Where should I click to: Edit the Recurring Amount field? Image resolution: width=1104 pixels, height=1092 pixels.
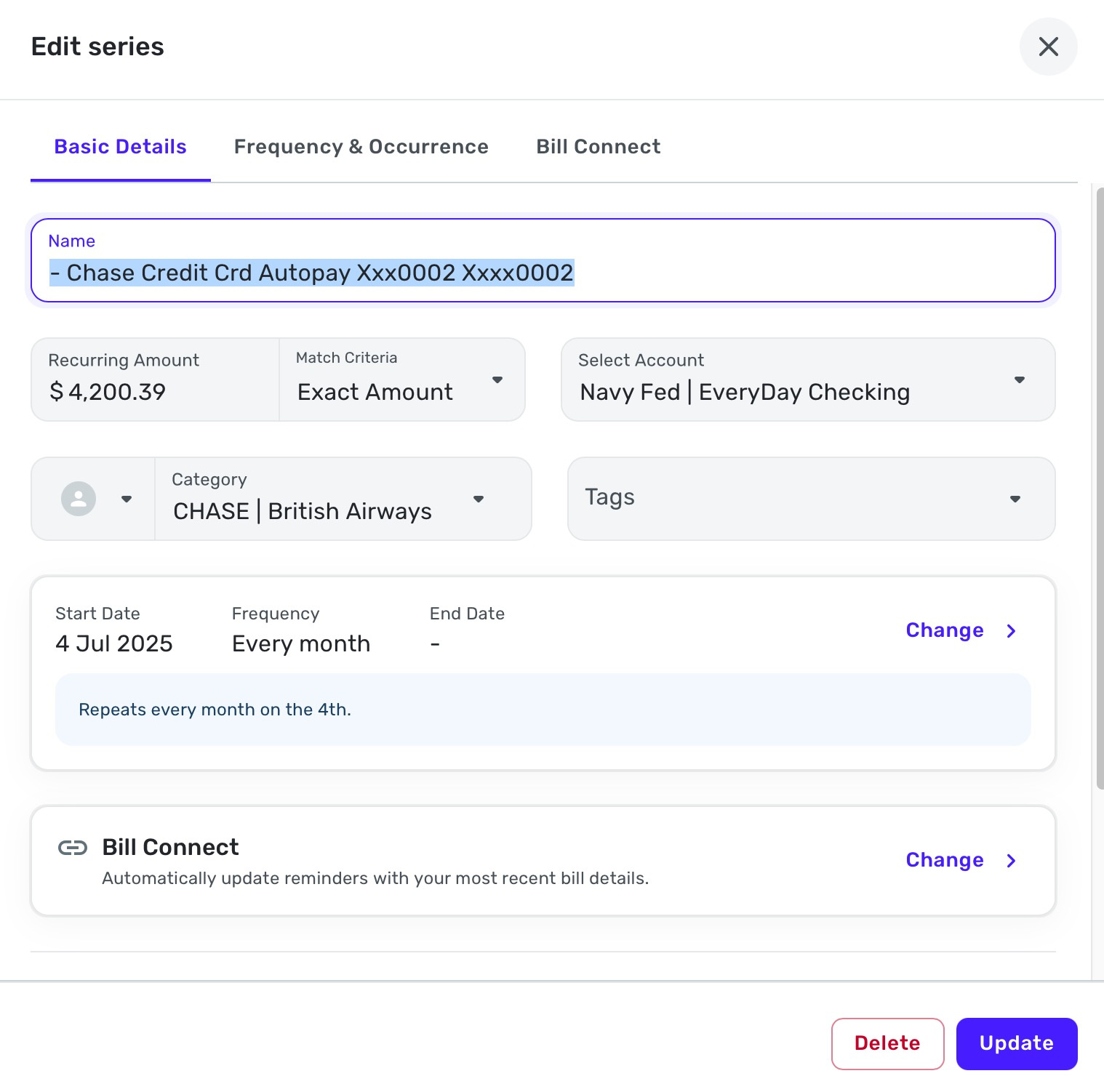click(x=154, y=392)
